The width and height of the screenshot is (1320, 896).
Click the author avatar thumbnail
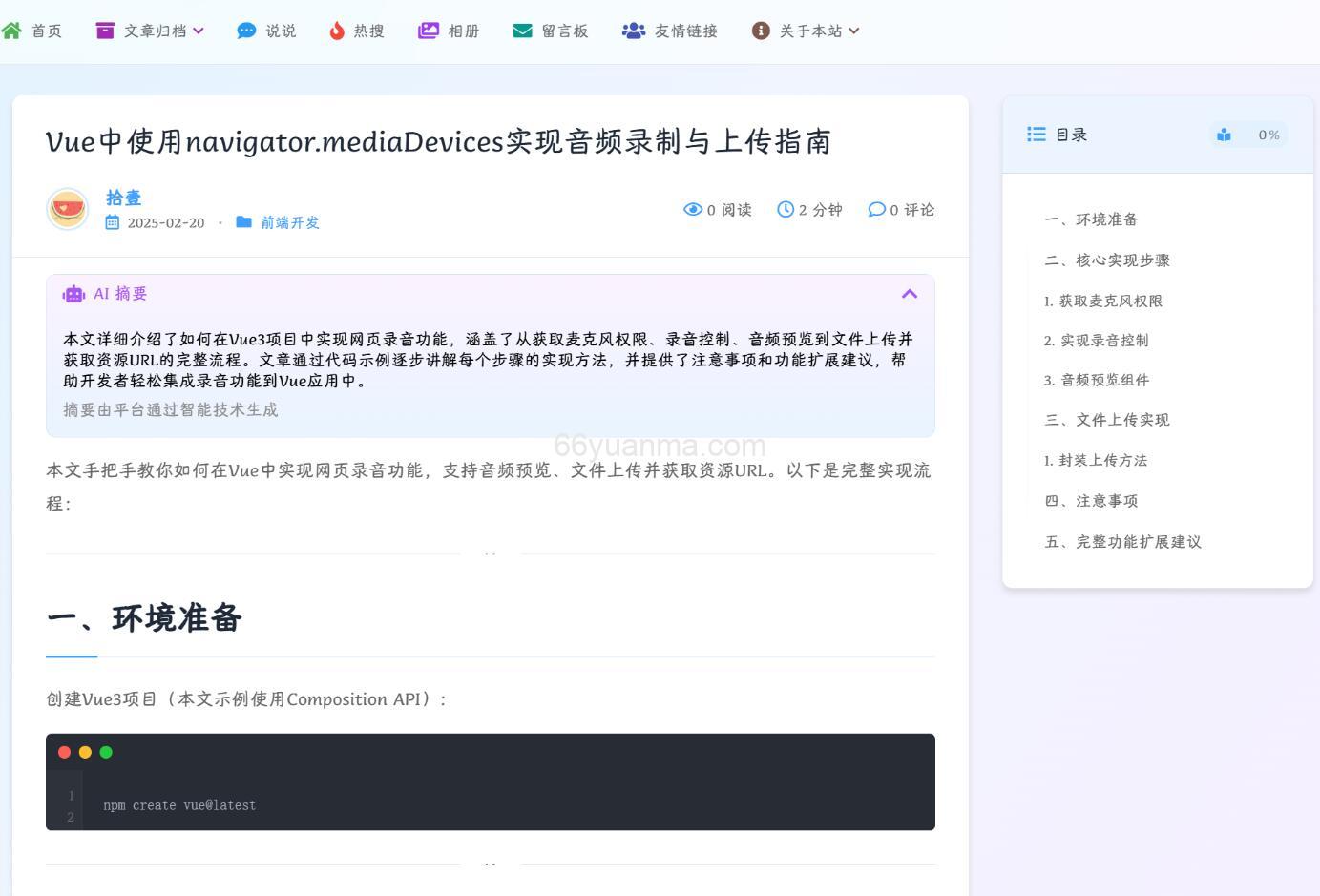[68, 208]
